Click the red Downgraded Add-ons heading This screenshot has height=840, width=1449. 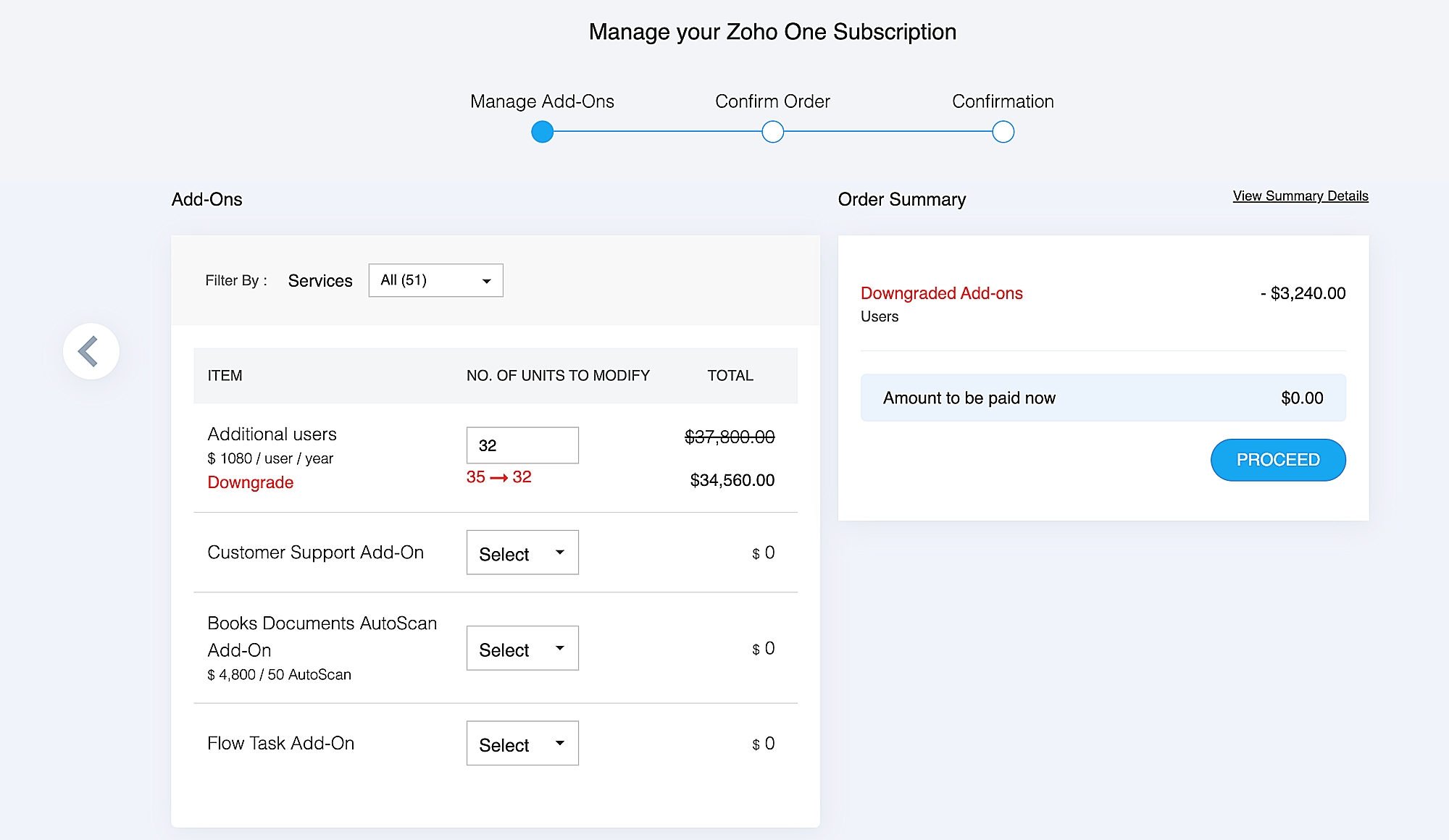click(x=942, y=293)
